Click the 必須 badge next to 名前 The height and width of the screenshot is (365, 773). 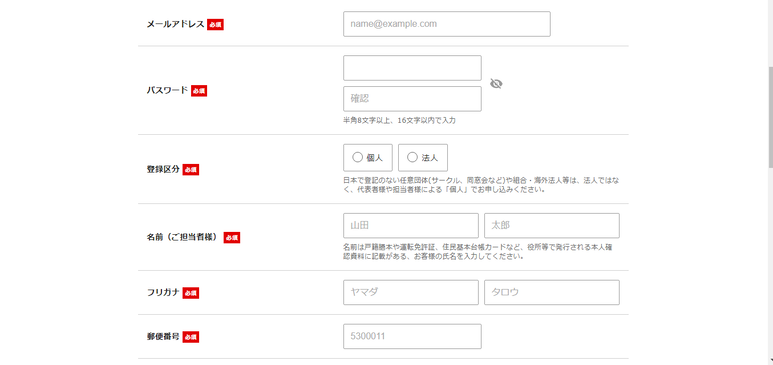pyautogui.click(x=232, y=237)
